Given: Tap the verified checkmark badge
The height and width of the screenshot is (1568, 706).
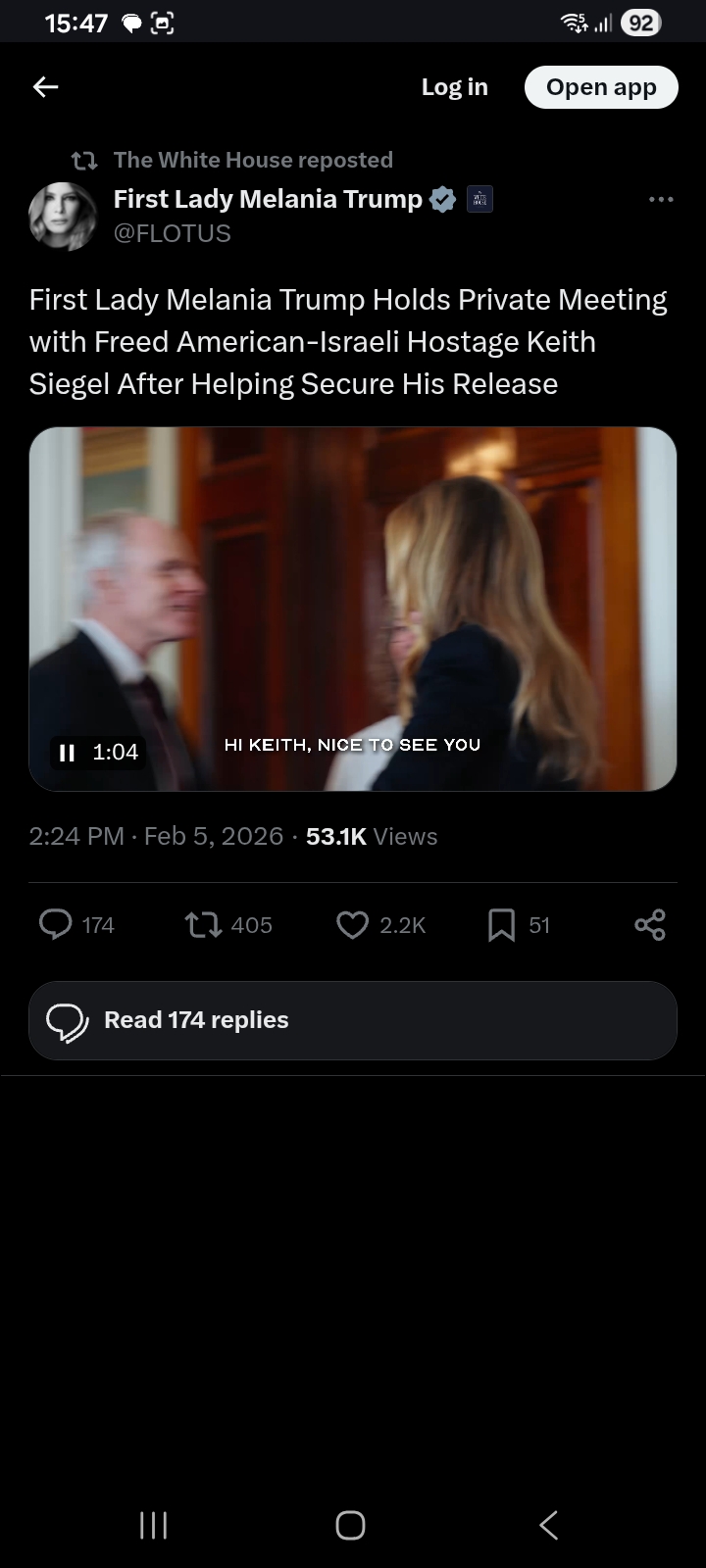Looking at the screenshot, I should click(x=443, y=199).
